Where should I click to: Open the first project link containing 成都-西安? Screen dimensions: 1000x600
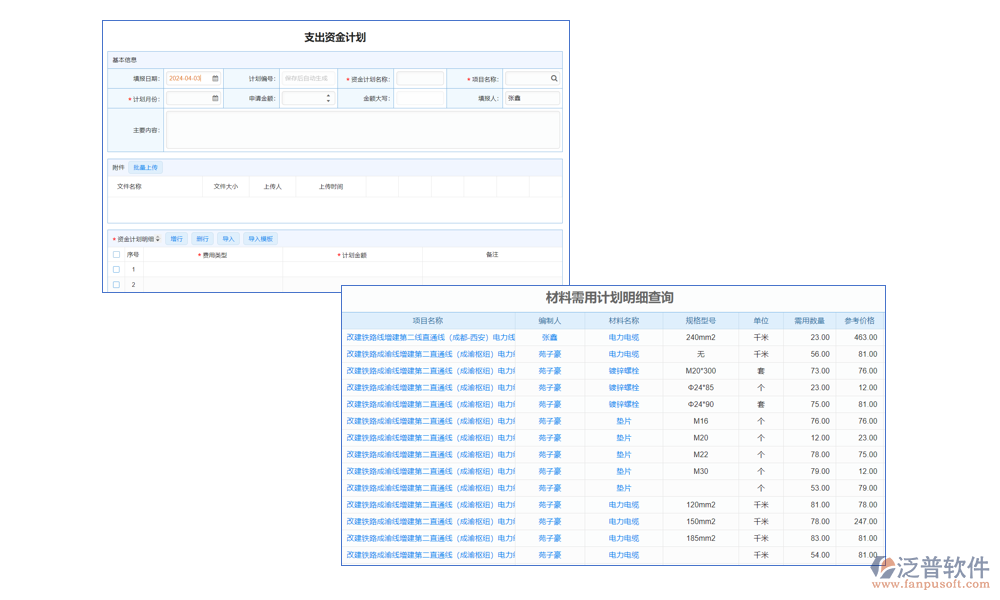click(x=430, y=338)
